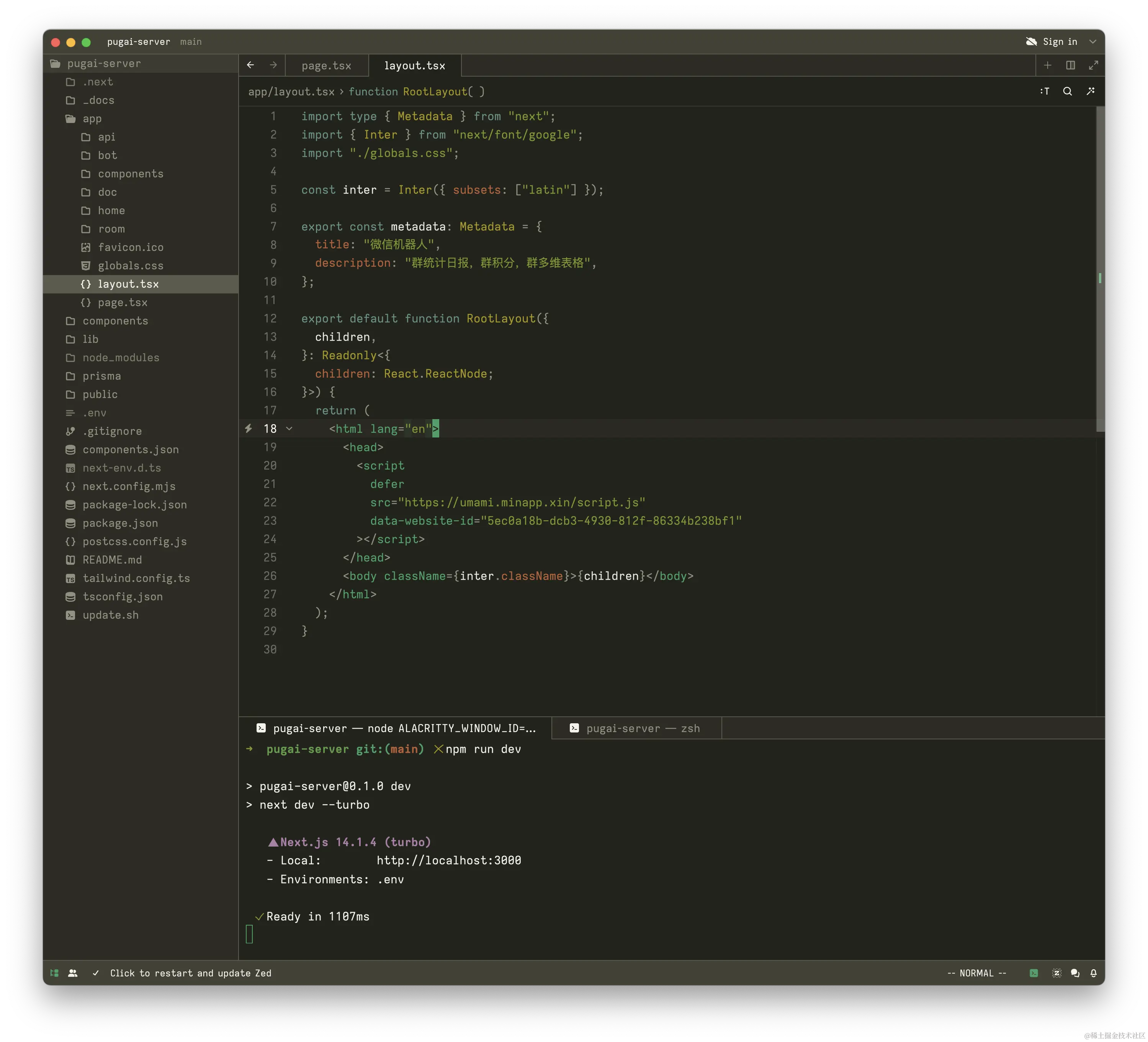Open the notifications bell icon
The image size is (1148, 1042).
pyautogui.click(x=1093, y=973)
